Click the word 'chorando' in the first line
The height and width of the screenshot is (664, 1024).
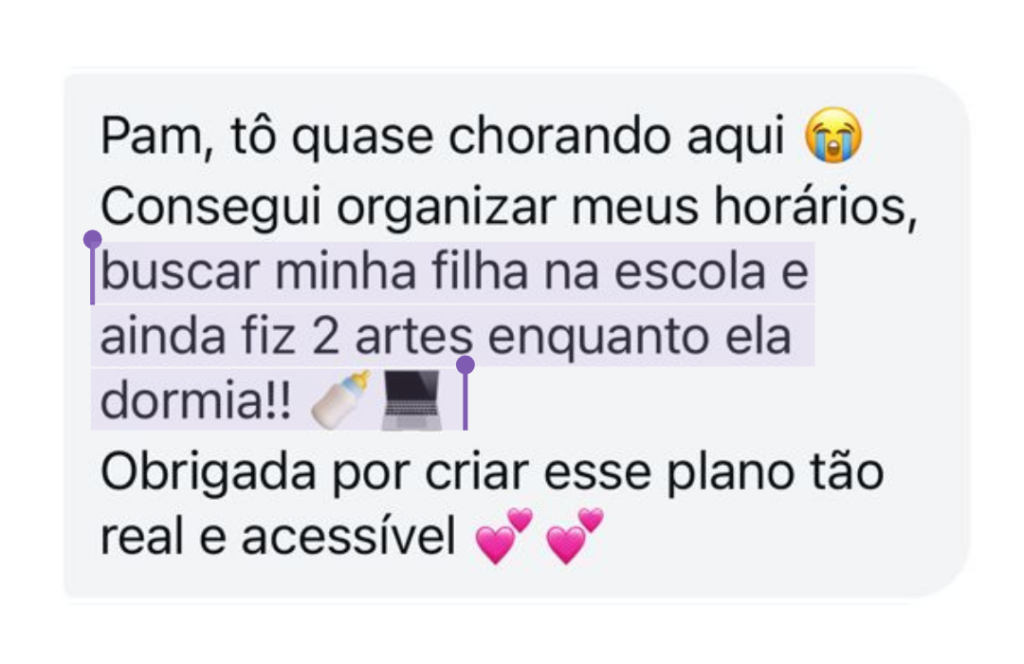[560, 136]
